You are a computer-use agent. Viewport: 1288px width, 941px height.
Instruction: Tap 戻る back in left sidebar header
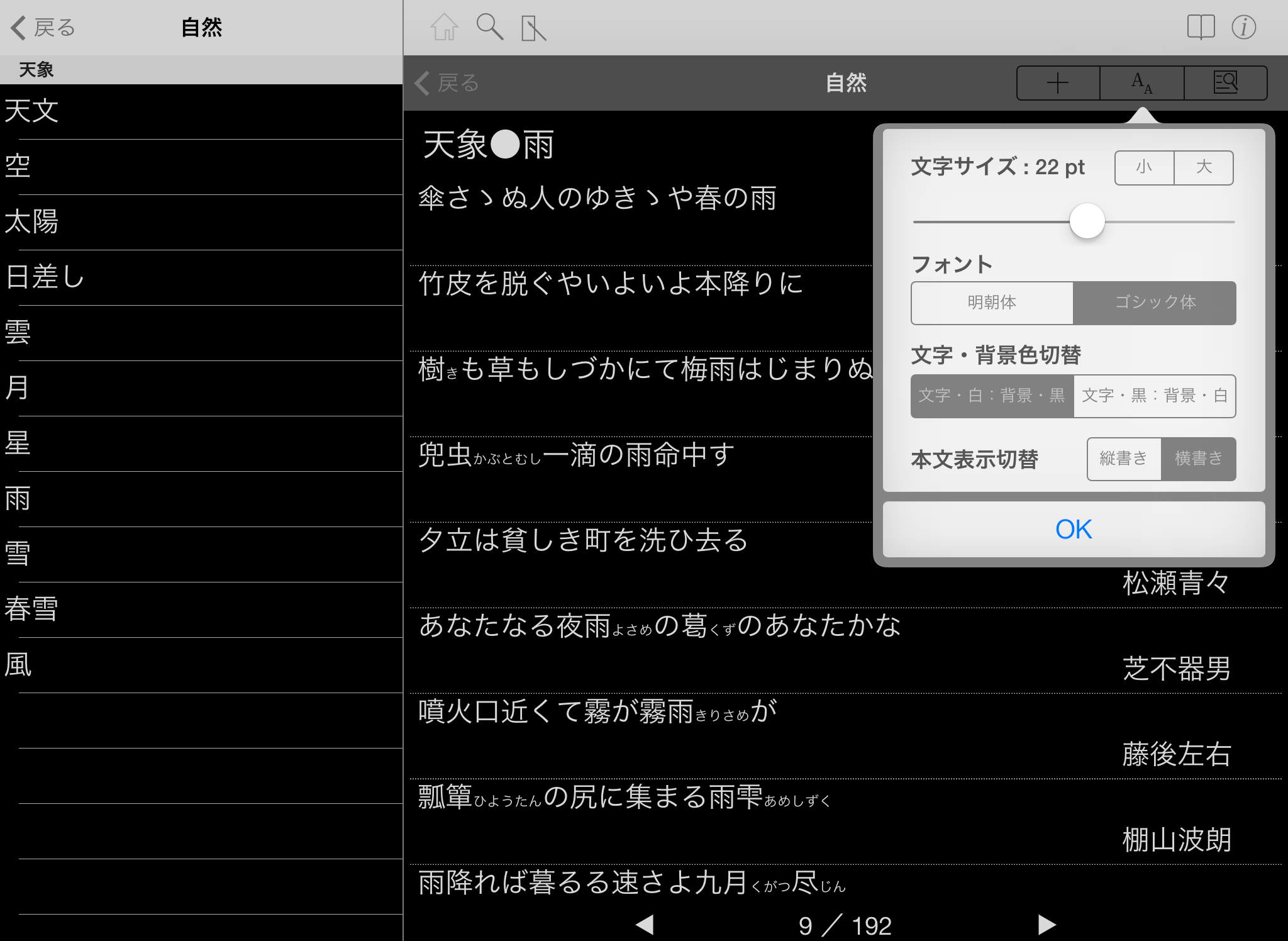point(43,28)
